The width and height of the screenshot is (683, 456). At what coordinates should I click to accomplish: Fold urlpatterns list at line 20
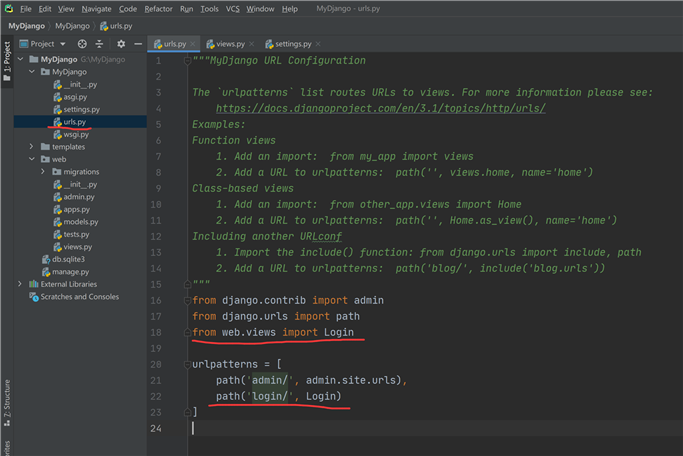[187, 364]
